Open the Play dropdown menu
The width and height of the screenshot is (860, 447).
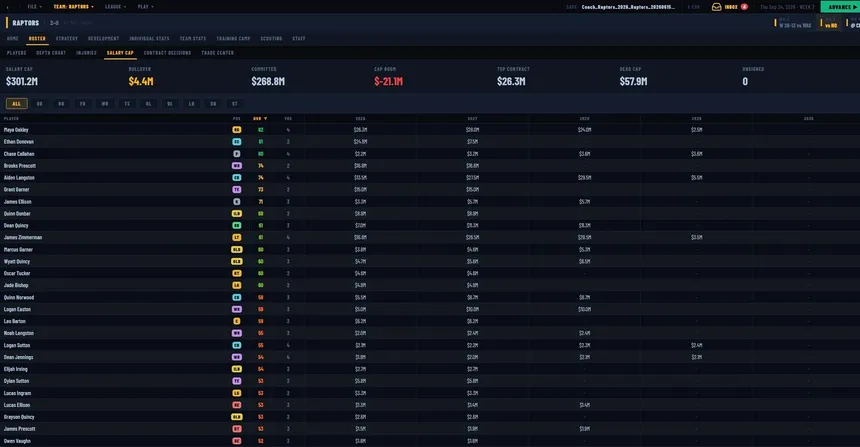[145, 7]
